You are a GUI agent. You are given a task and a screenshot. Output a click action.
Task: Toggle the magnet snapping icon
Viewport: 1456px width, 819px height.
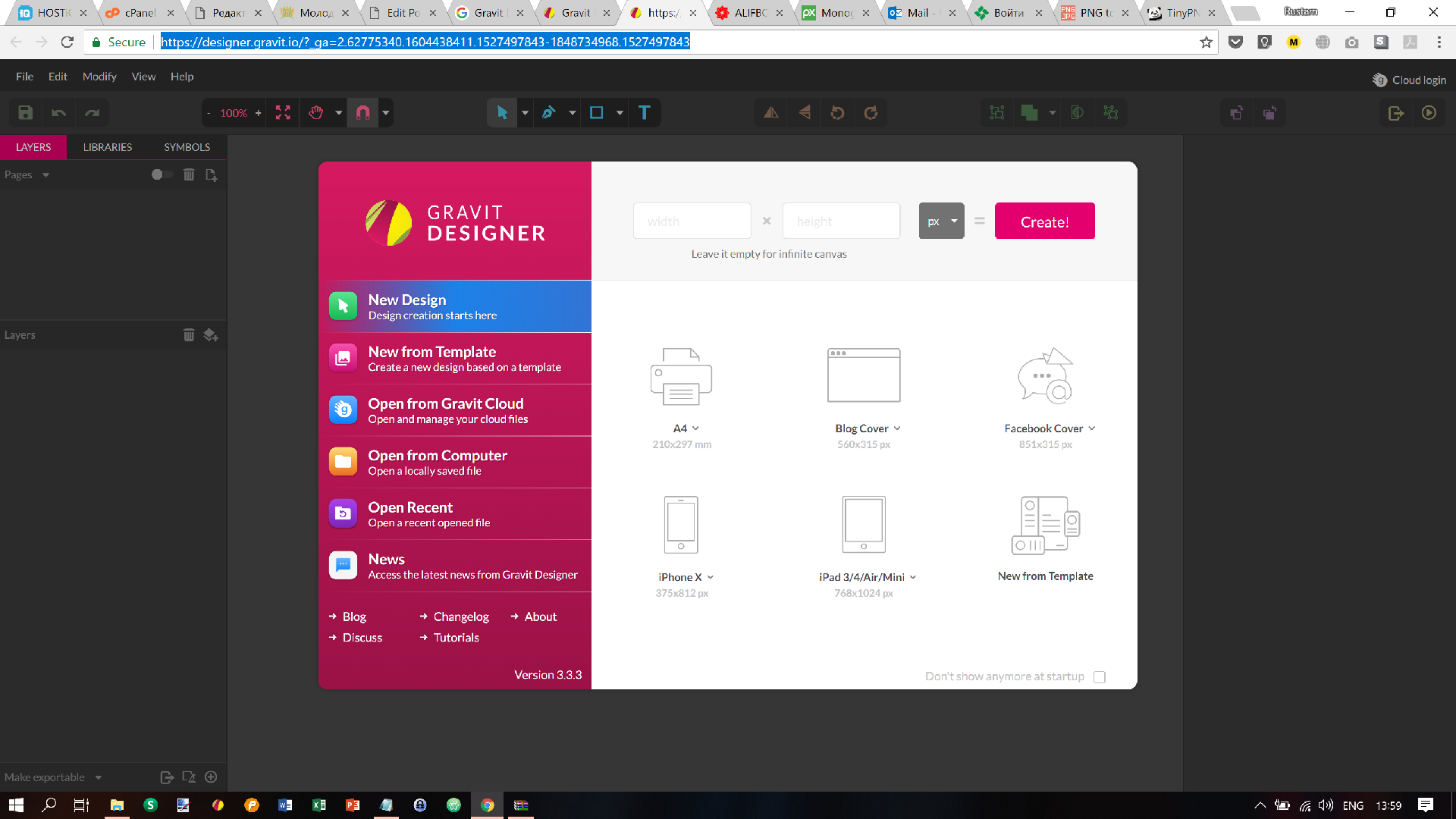(x=363, y=113)
